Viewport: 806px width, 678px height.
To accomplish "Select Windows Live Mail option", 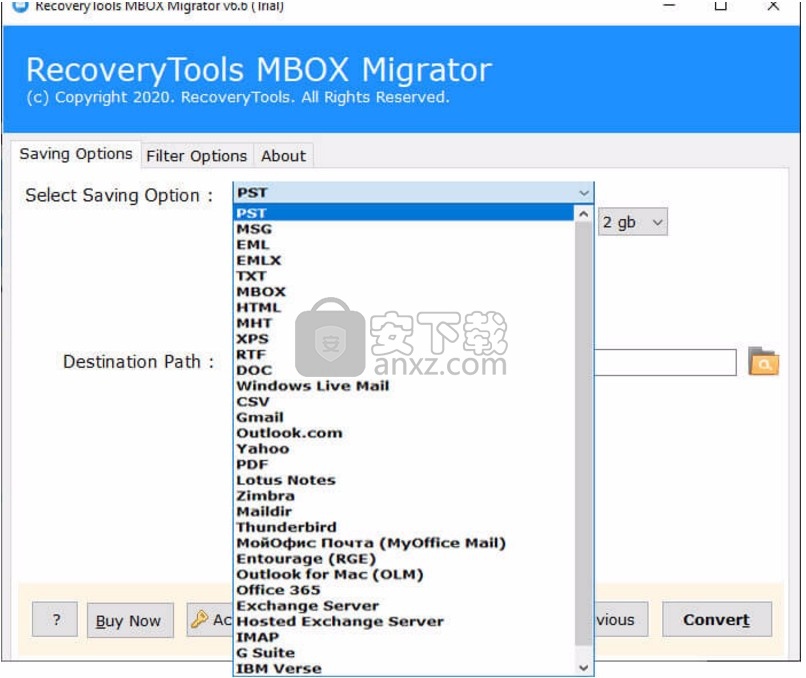I will point(404,386).
